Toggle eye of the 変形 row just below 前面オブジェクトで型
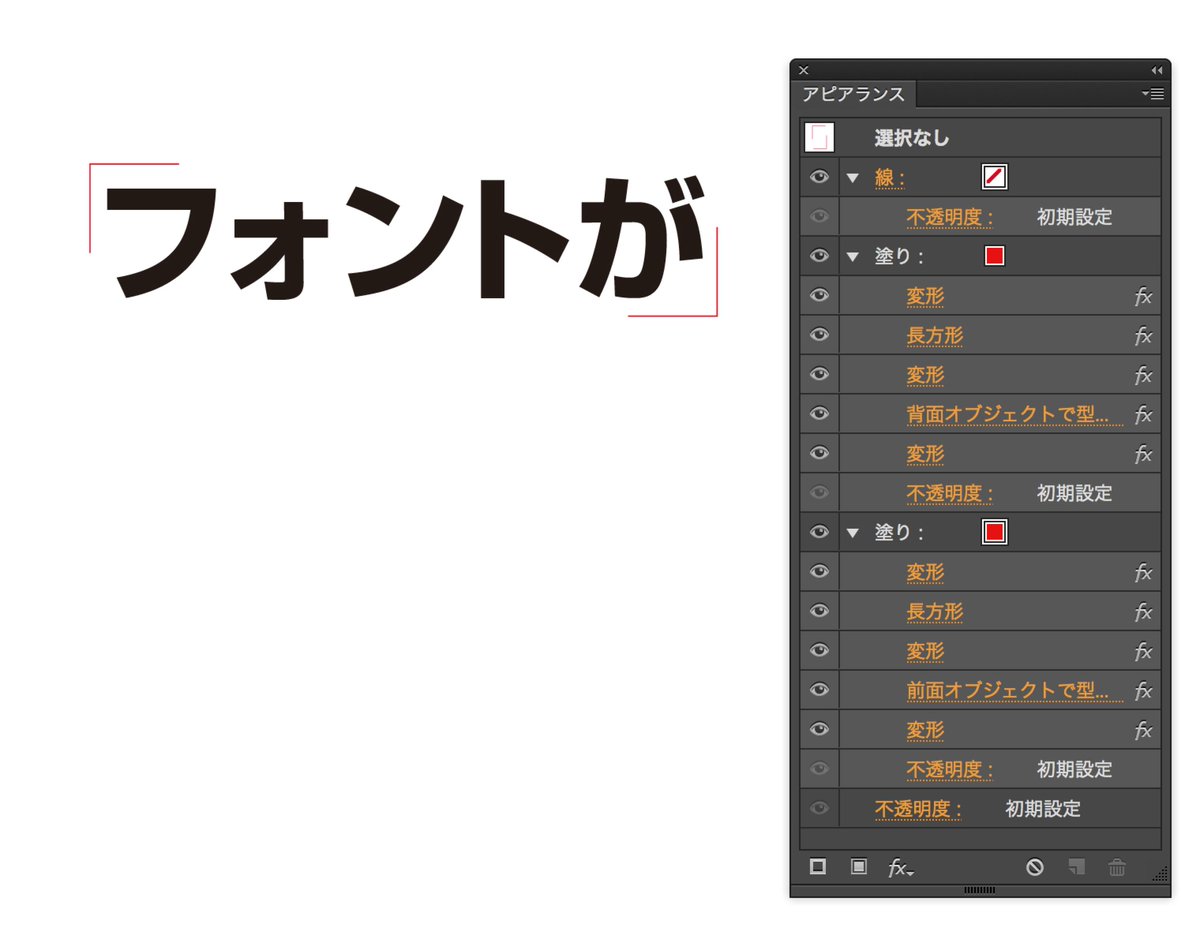Image resolution: width=1200 pixels, height=939 pixels. click(x=820, y=729)
